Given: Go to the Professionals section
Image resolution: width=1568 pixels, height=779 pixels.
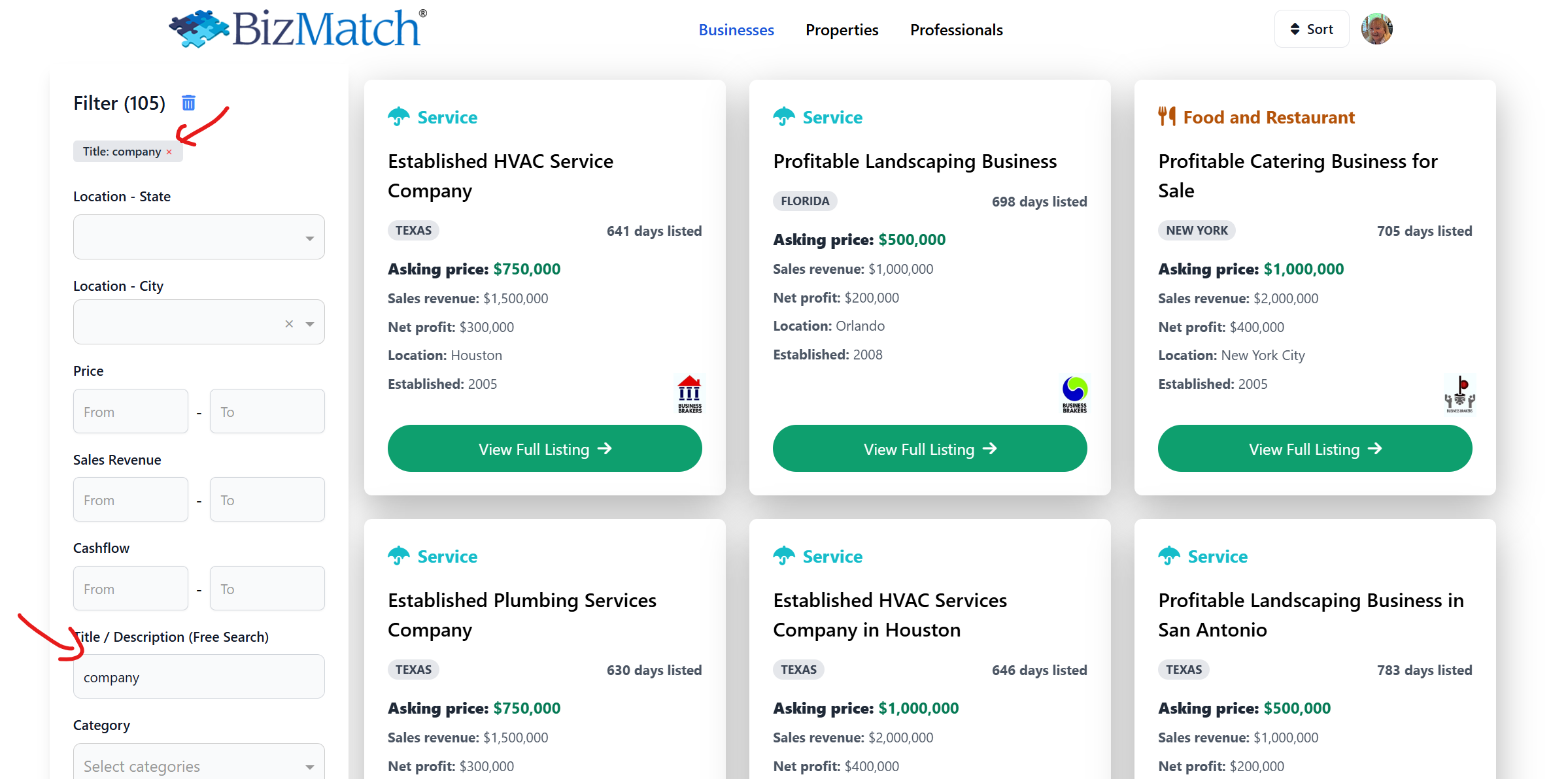Looking at the screenshot, I should tap(956, 30).
